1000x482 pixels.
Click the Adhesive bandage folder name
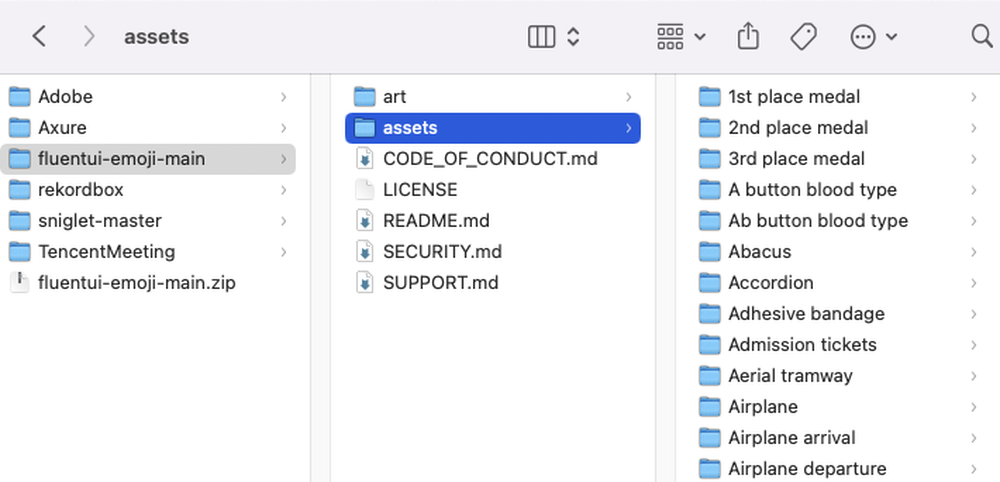(x=807, y=314)
